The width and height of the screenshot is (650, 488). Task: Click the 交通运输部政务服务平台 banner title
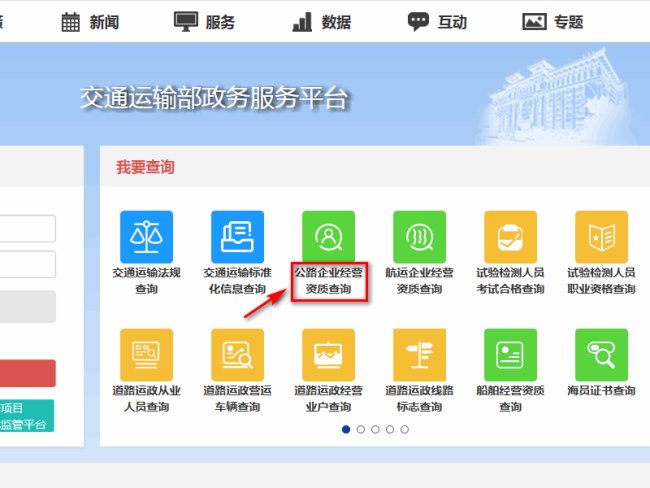tap(214, 98)
